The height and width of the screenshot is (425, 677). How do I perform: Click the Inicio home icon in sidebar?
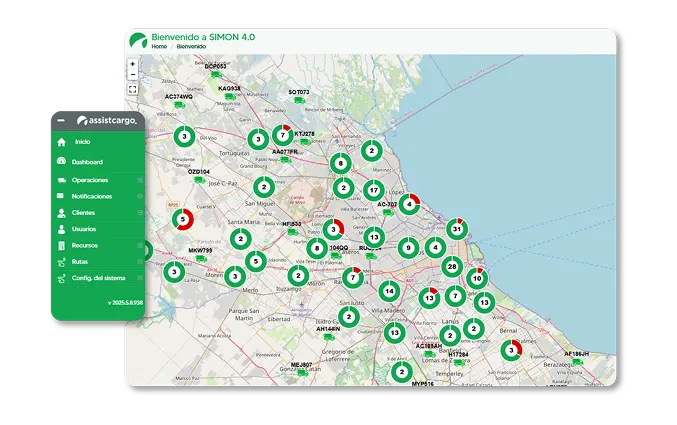(62, 143)
